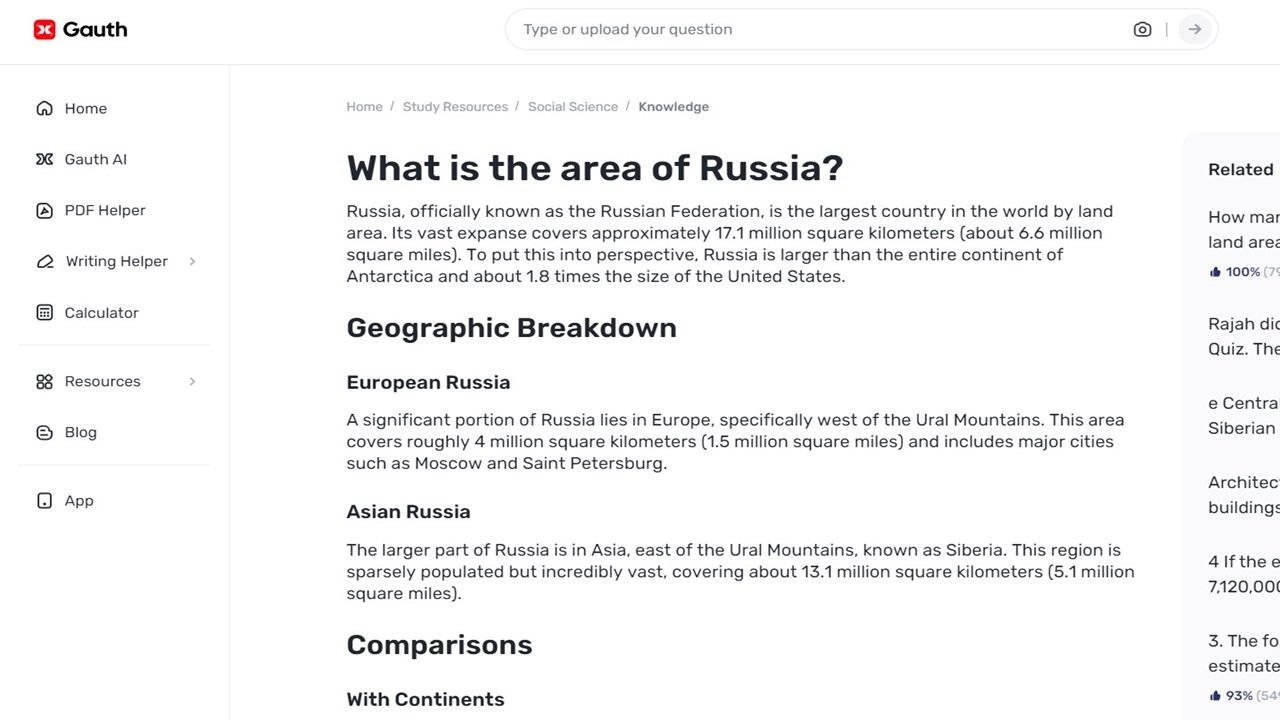
Task: Click the camera upload icon
Action: click(x=1142, y=30)
